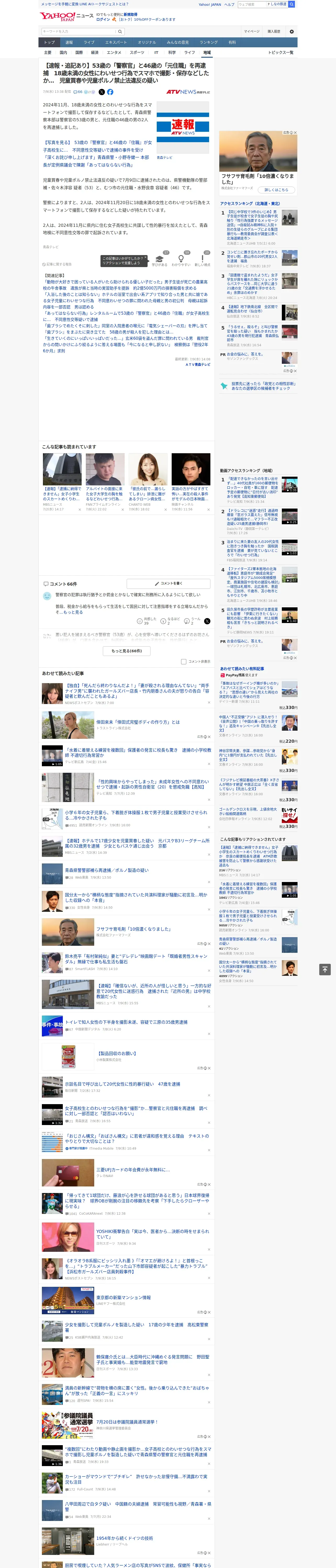
Task: Click the なるほど reaction on first comment
Action: (170, 621)
